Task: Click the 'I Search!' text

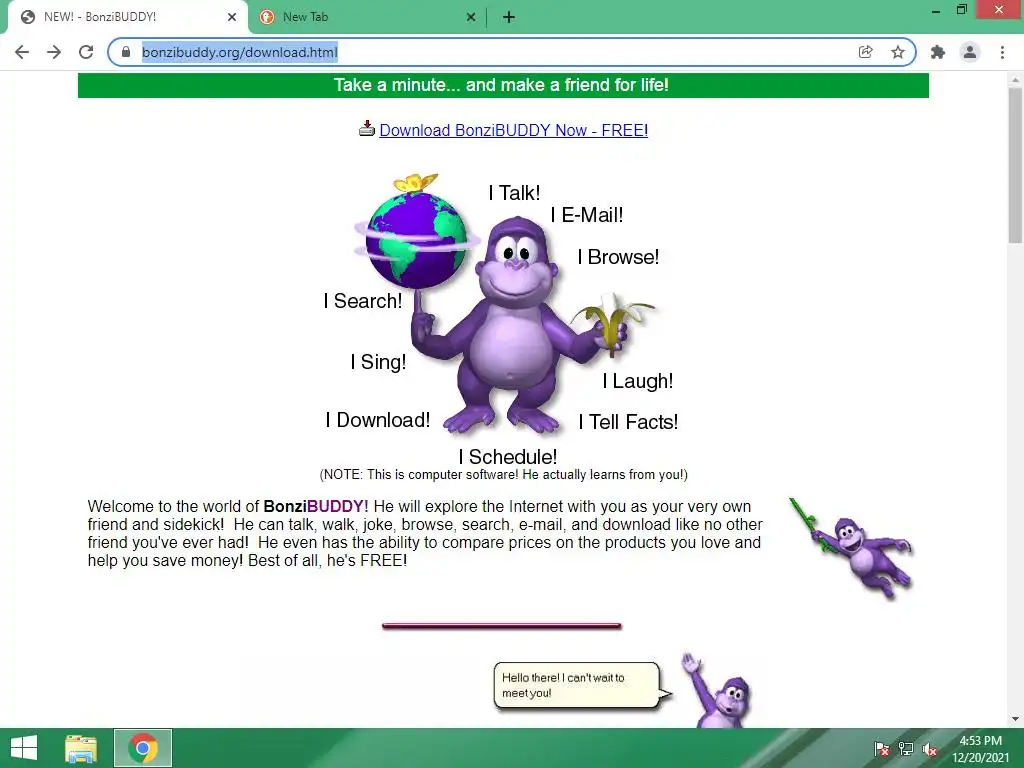Action: coord(363,301)
